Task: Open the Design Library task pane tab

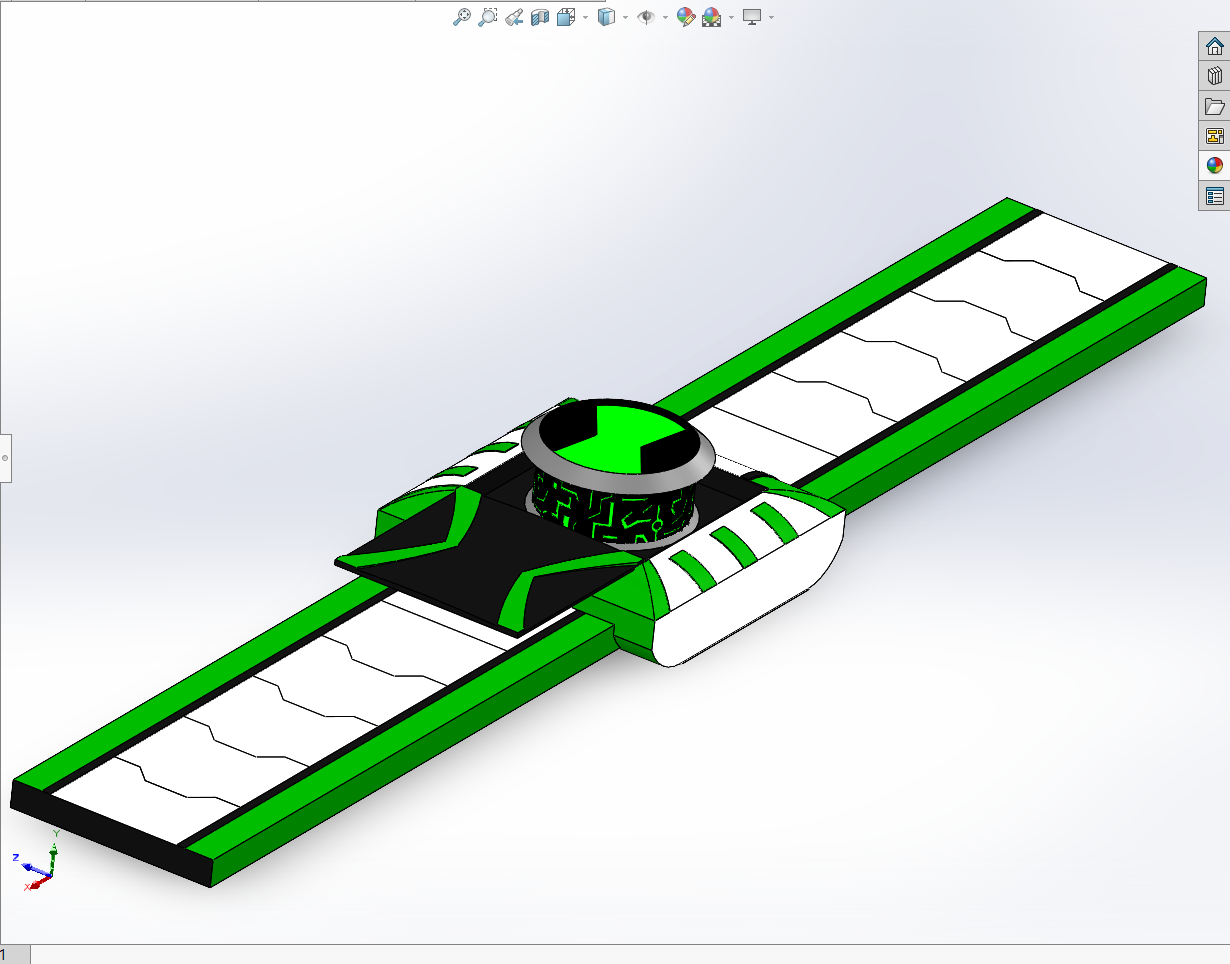Action: coord(1215,76)
